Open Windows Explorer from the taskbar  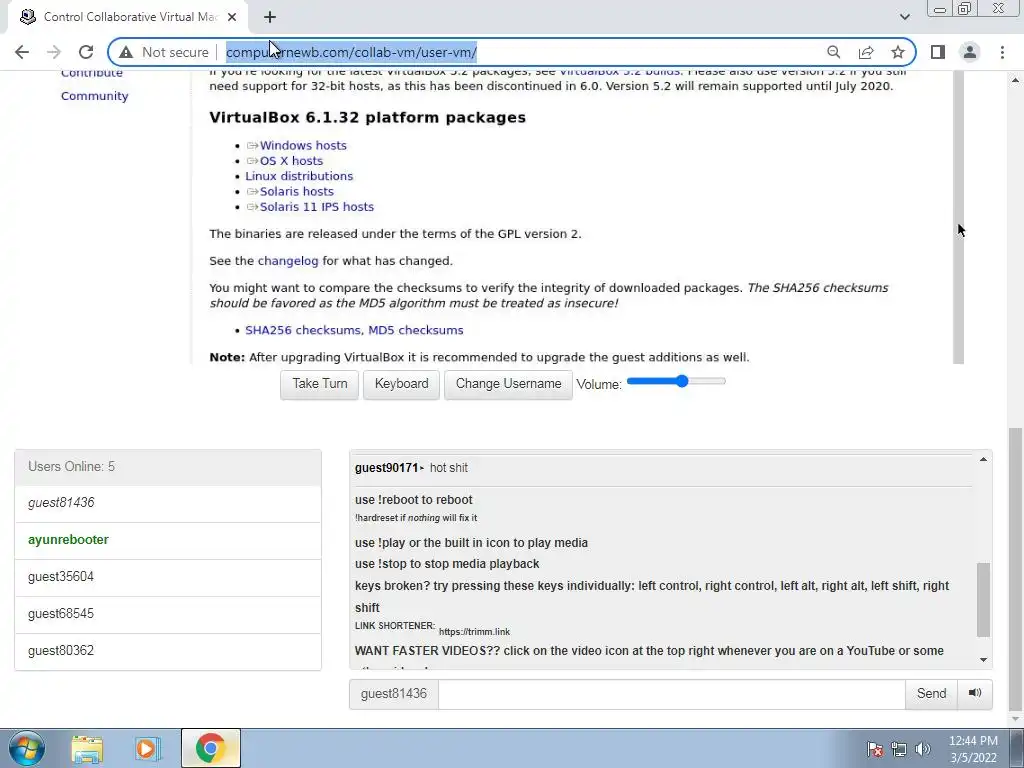coord(88,749)
